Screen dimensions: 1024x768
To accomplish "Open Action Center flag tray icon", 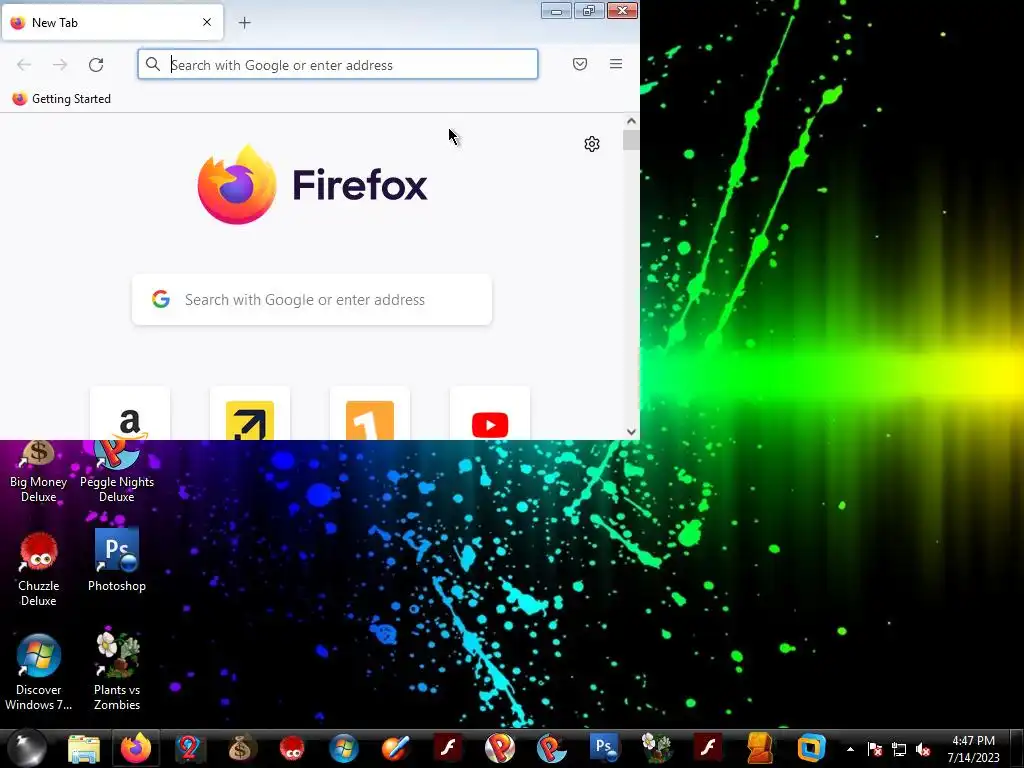I will (x=875, y=749).
